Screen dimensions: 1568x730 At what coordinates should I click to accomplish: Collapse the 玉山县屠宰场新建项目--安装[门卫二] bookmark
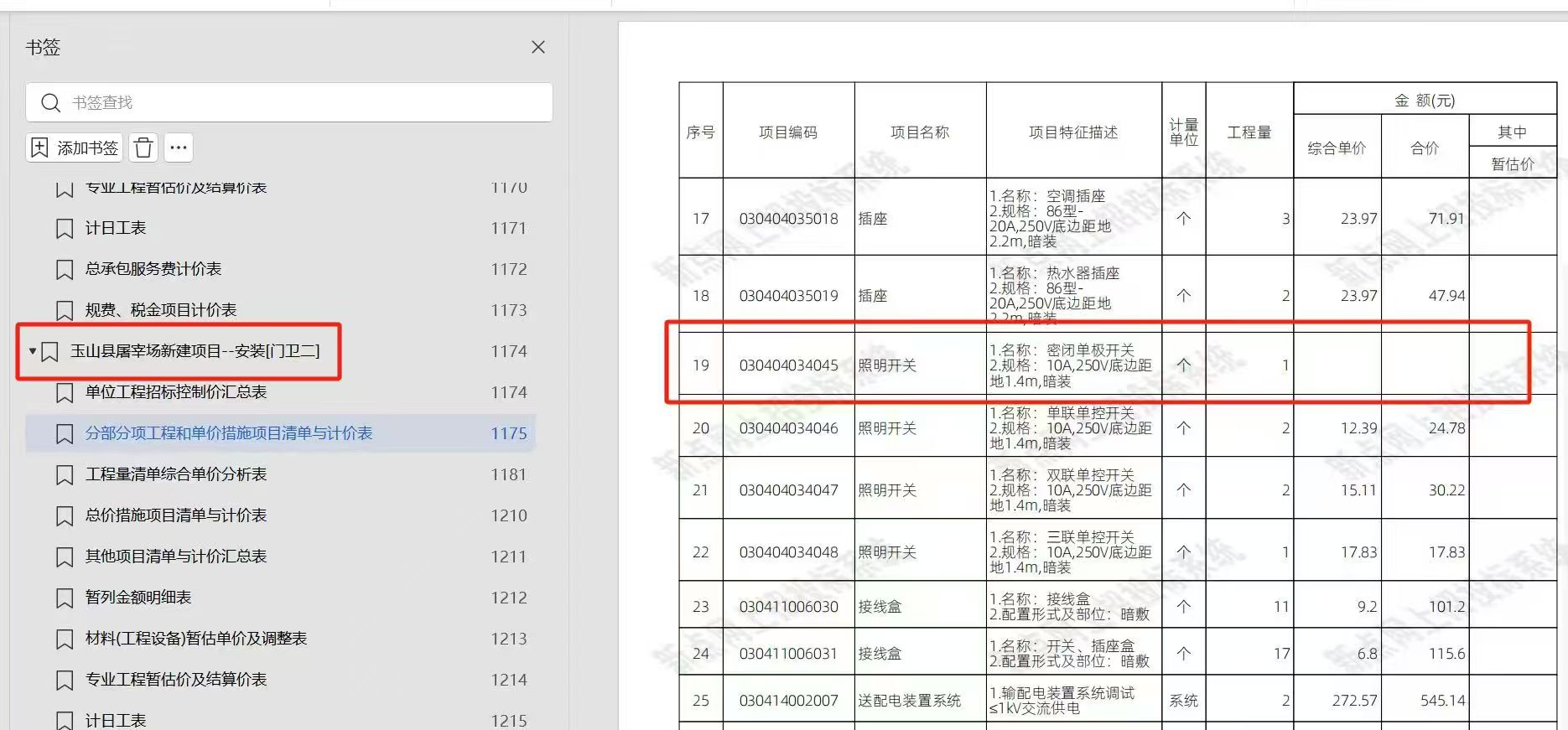[x=33, y=351]
